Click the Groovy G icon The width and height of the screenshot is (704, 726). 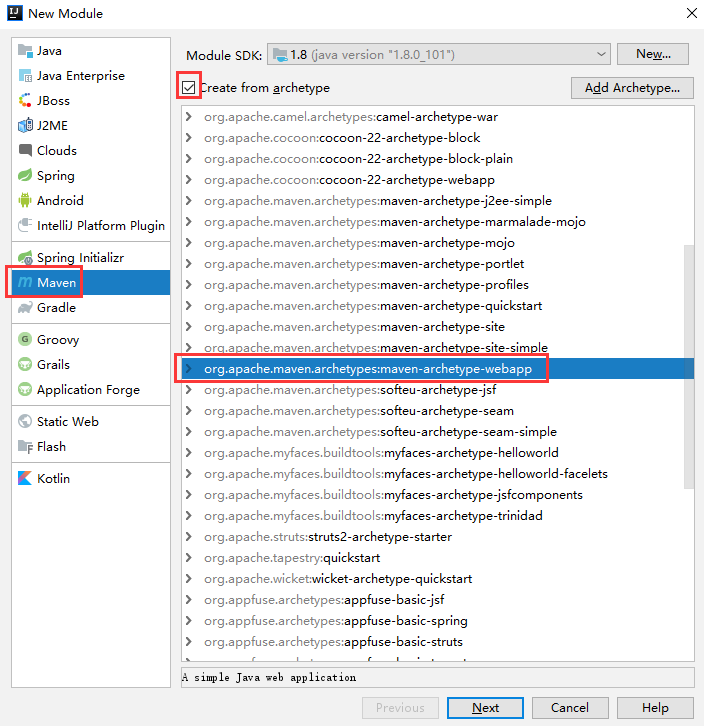[25, 339]
